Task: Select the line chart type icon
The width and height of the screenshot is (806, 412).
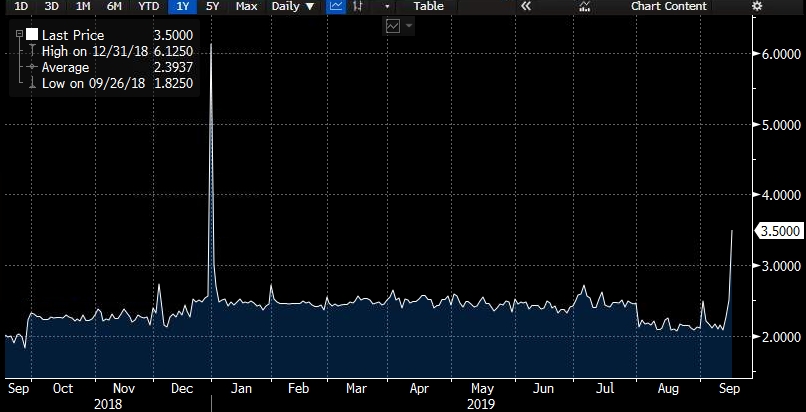Action: (x=336, y=7)
